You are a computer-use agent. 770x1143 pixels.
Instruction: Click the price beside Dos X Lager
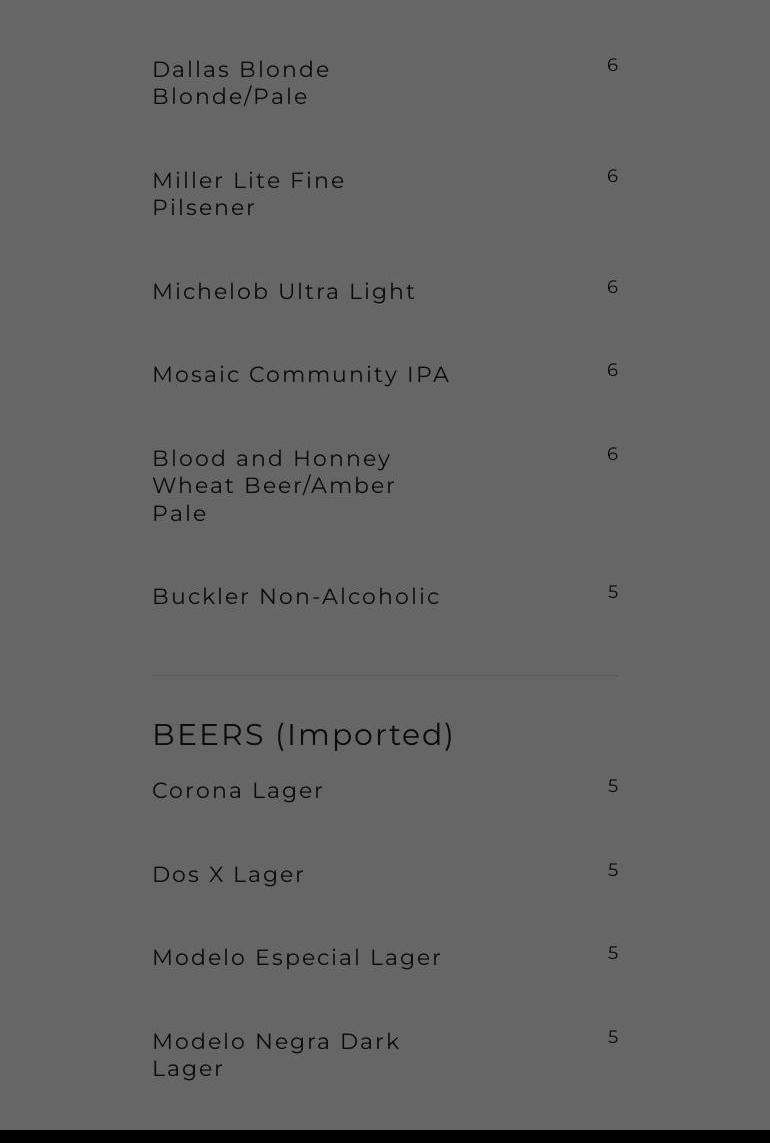[x=613, y=871]
